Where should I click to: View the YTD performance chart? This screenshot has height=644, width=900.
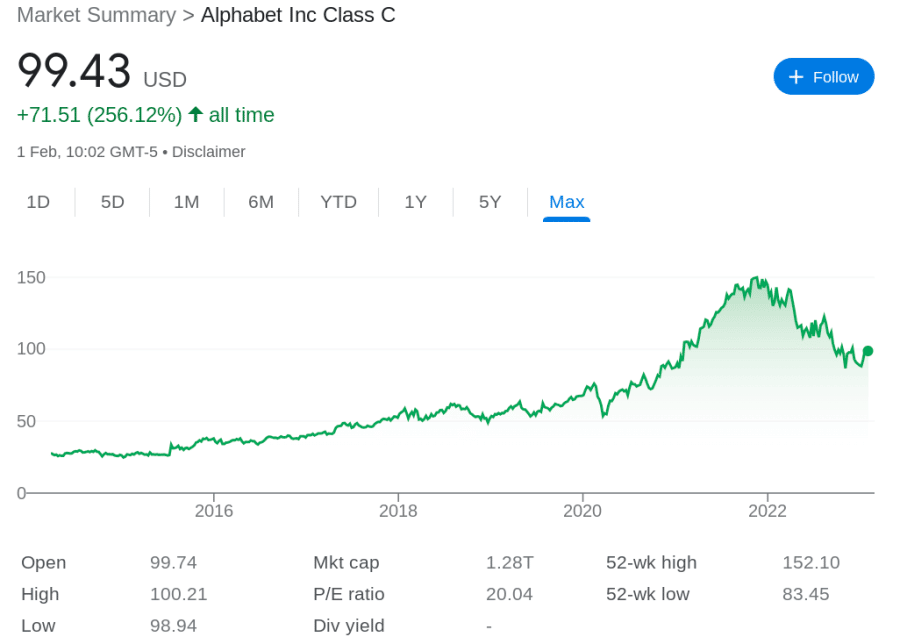[339, 201]
